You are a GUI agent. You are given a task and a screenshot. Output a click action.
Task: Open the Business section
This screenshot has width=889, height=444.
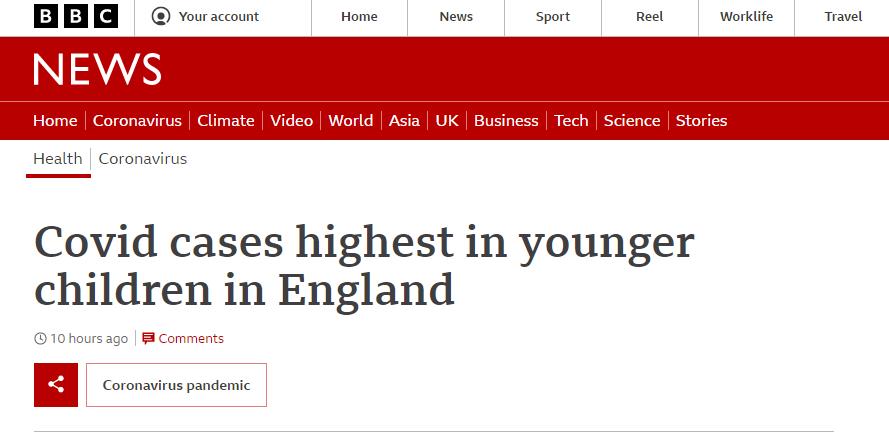point(506,121)
